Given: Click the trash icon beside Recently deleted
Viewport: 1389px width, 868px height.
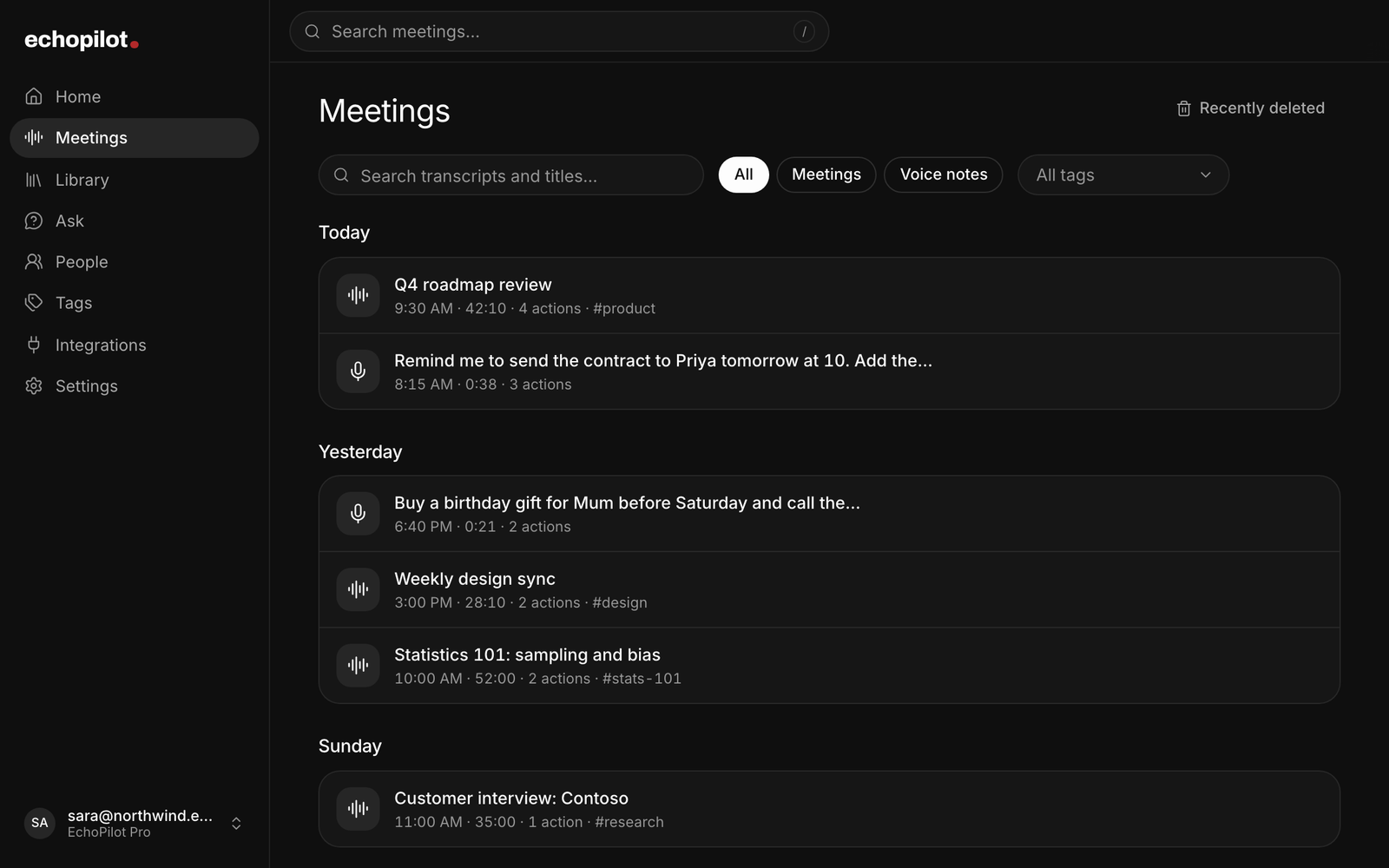Looking at the screenshot, I should point(1183,108).
